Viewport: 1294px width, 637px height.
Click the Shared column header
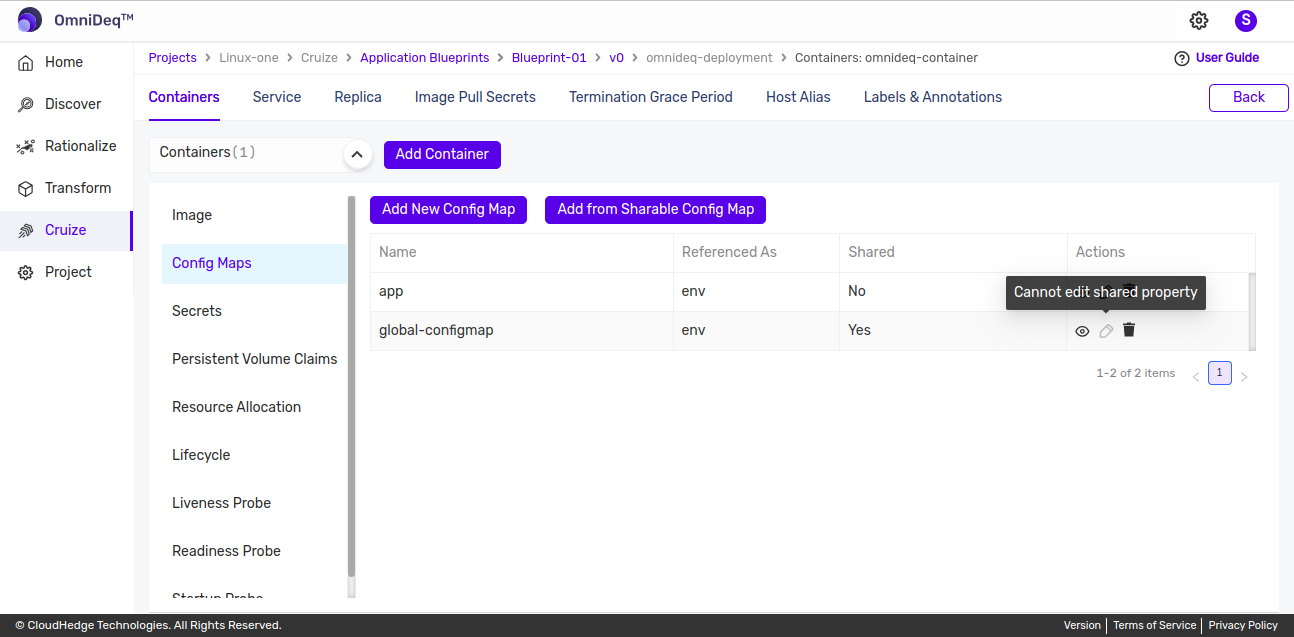tap(954, 252)
